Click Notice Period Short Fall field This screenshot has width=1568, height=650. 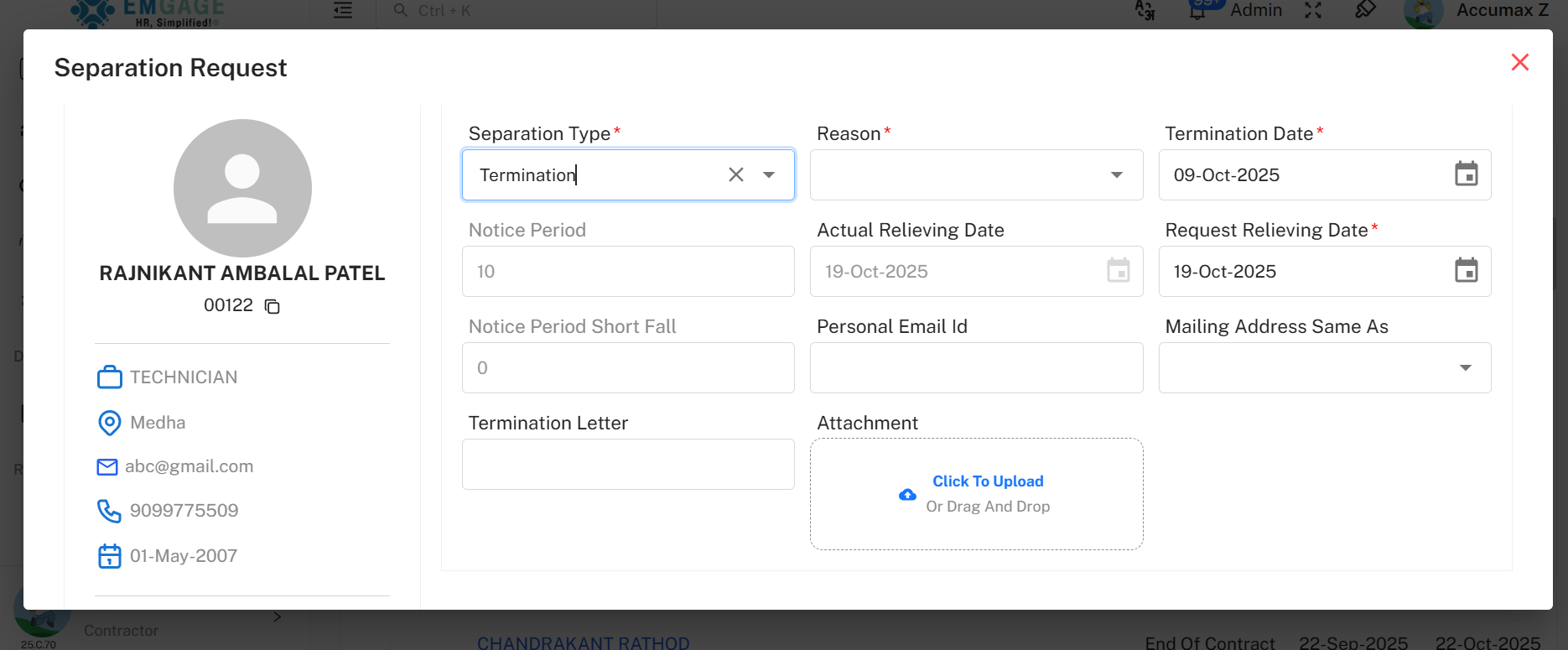click(x=628, y=367)
